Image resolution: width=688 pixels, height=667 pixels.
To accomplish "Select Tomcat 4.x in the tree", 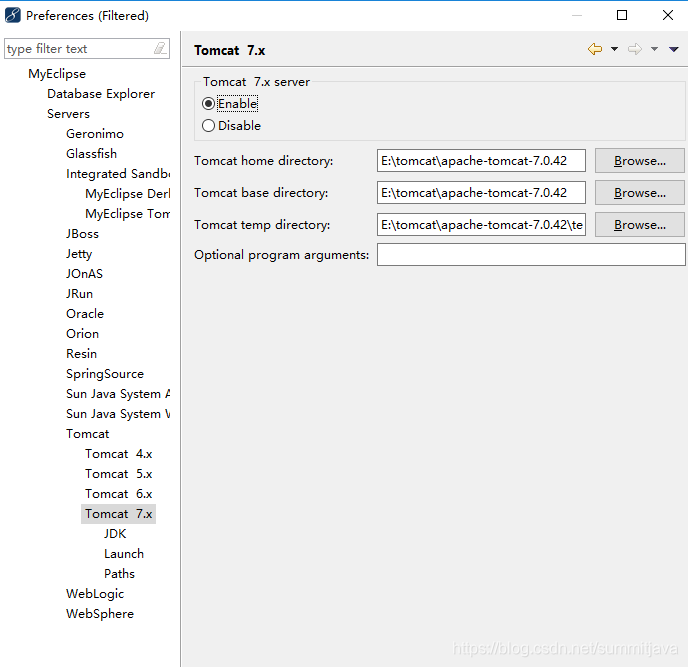I will pos(118,454).
